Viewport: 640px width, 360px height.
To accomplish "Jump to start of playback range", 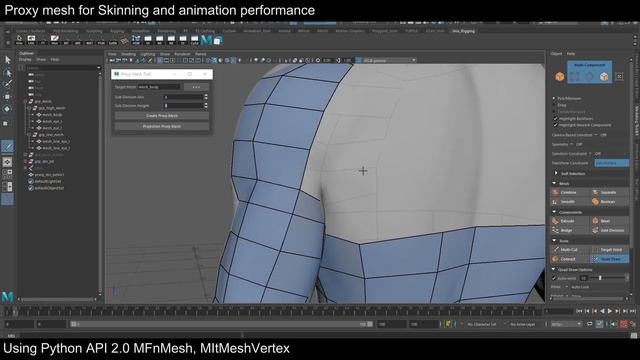I will click(579, 311).
